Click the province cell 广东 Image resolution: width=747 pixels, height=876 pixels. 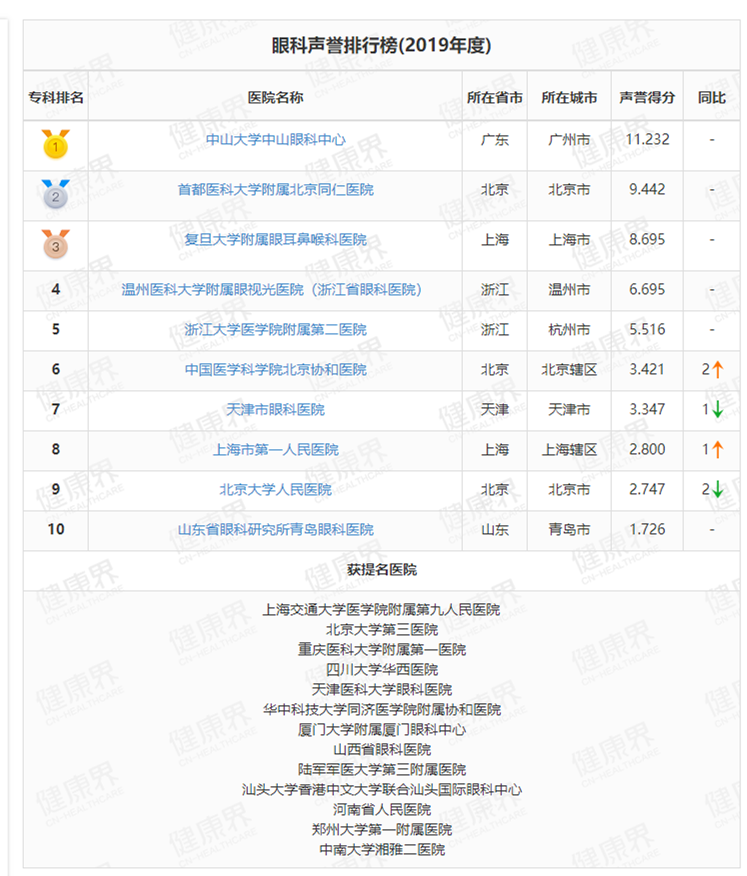coord(495,140)
